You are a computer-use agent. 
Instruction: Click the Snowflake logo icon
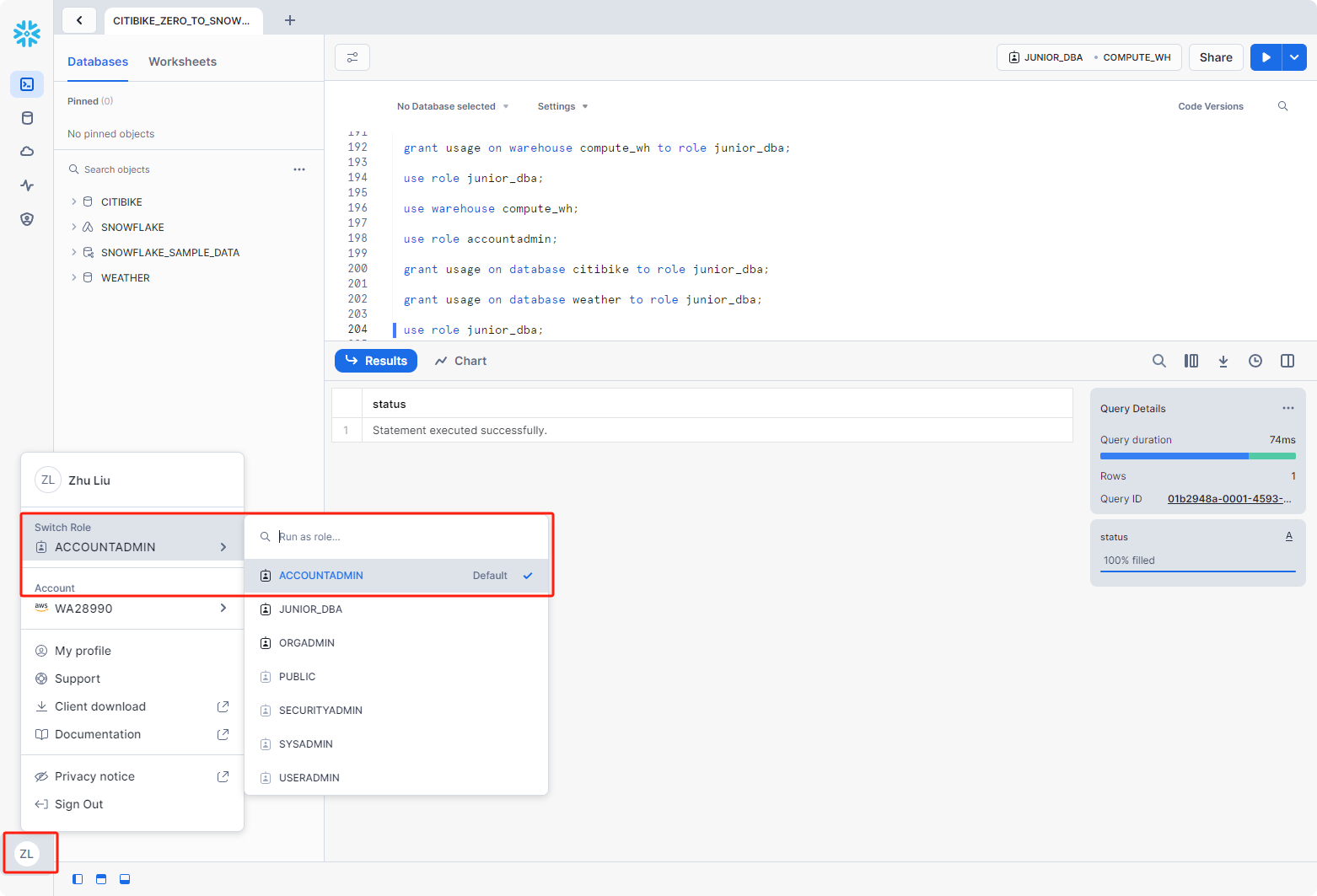[x=27, y=34]
